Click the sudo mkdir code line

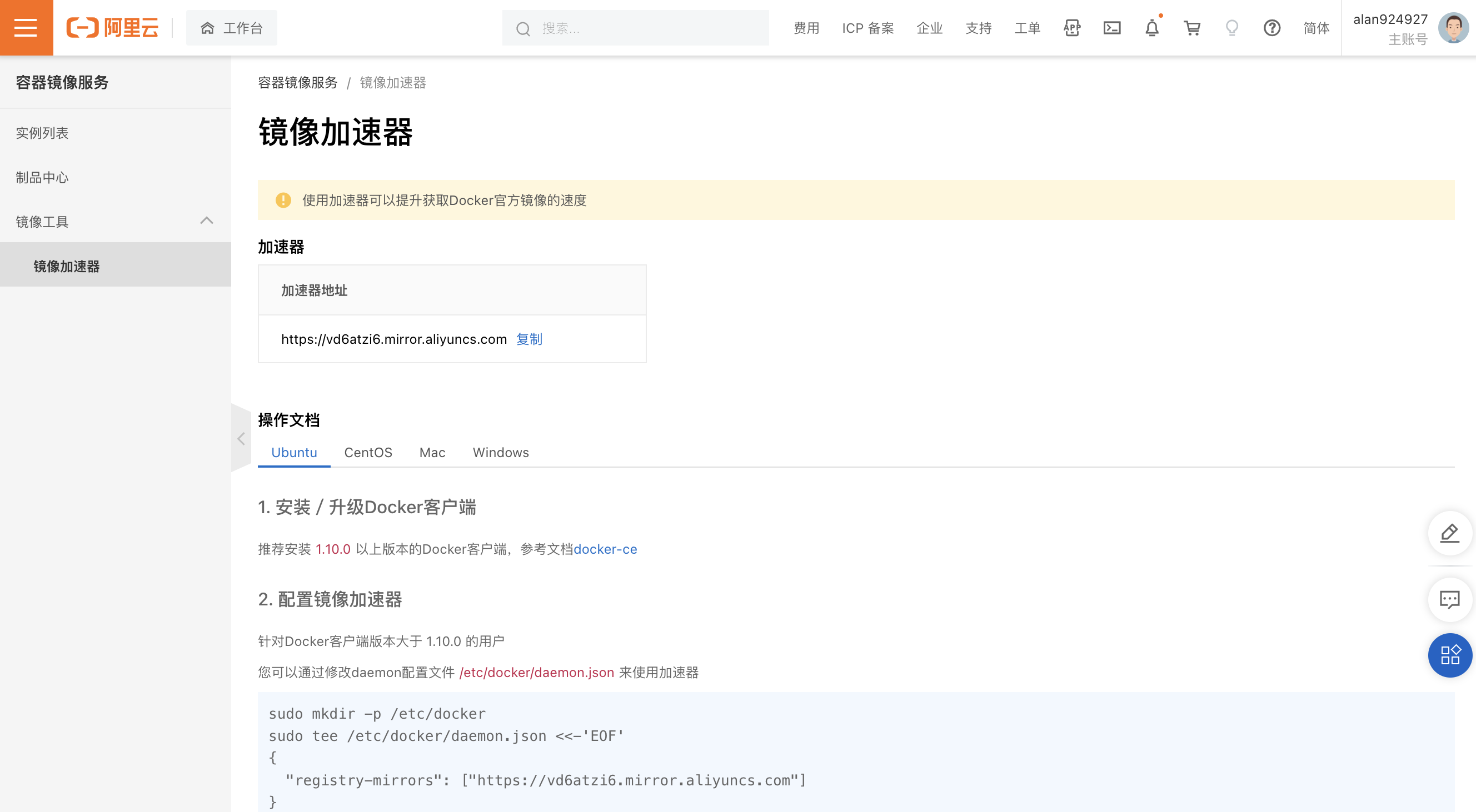coord(377,714)
